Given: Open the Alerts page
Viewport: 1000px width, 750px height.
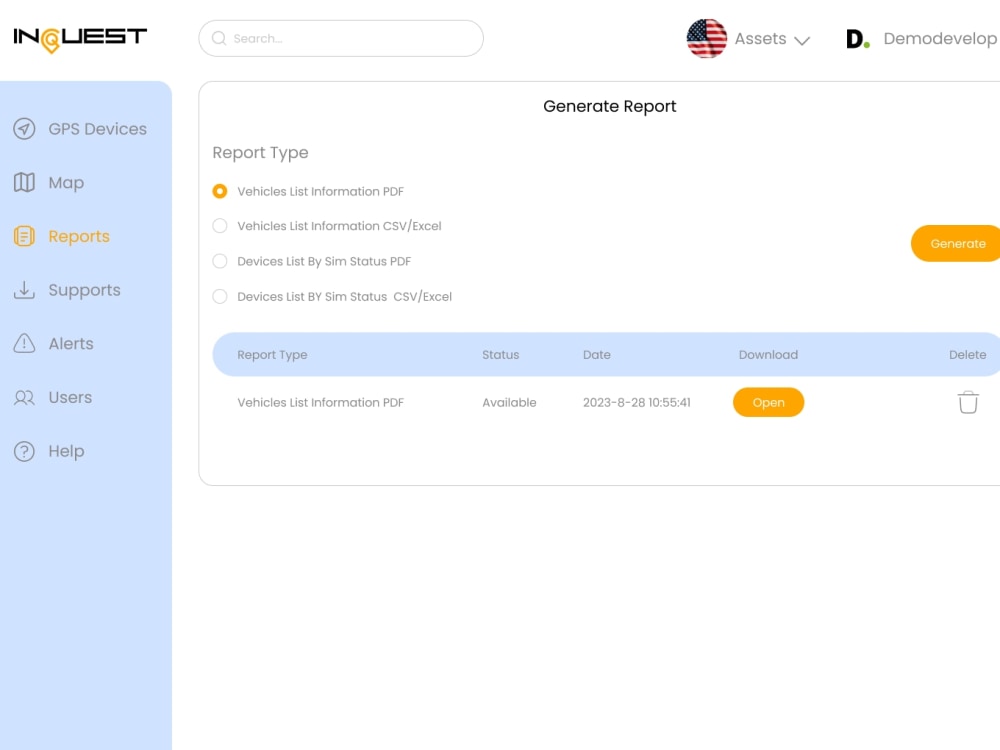Looking at the screenshot, I should (71, 344).
